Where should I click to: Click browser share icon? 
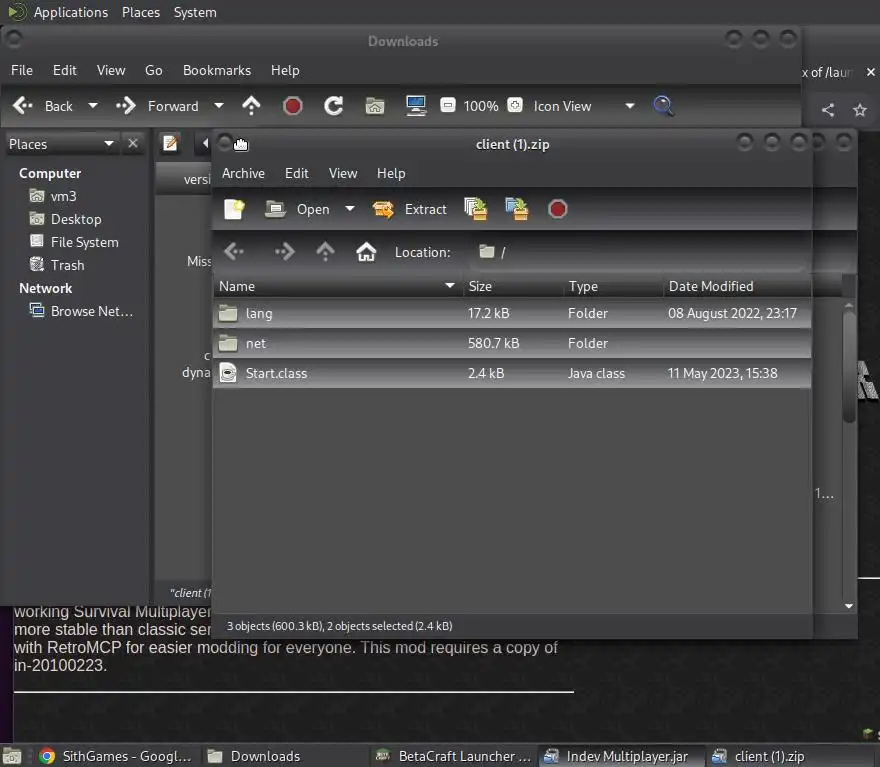828,110
